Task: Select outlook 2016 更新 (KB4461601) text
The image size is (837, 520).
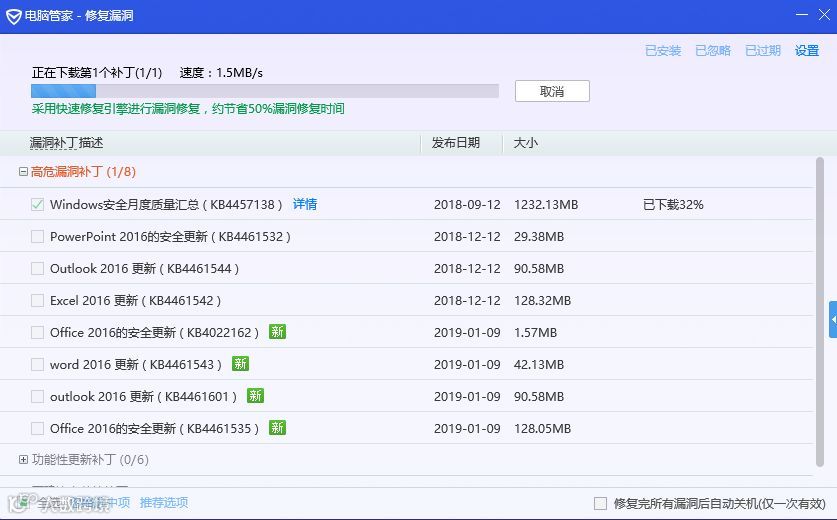Action: click(x=143, y=397)
